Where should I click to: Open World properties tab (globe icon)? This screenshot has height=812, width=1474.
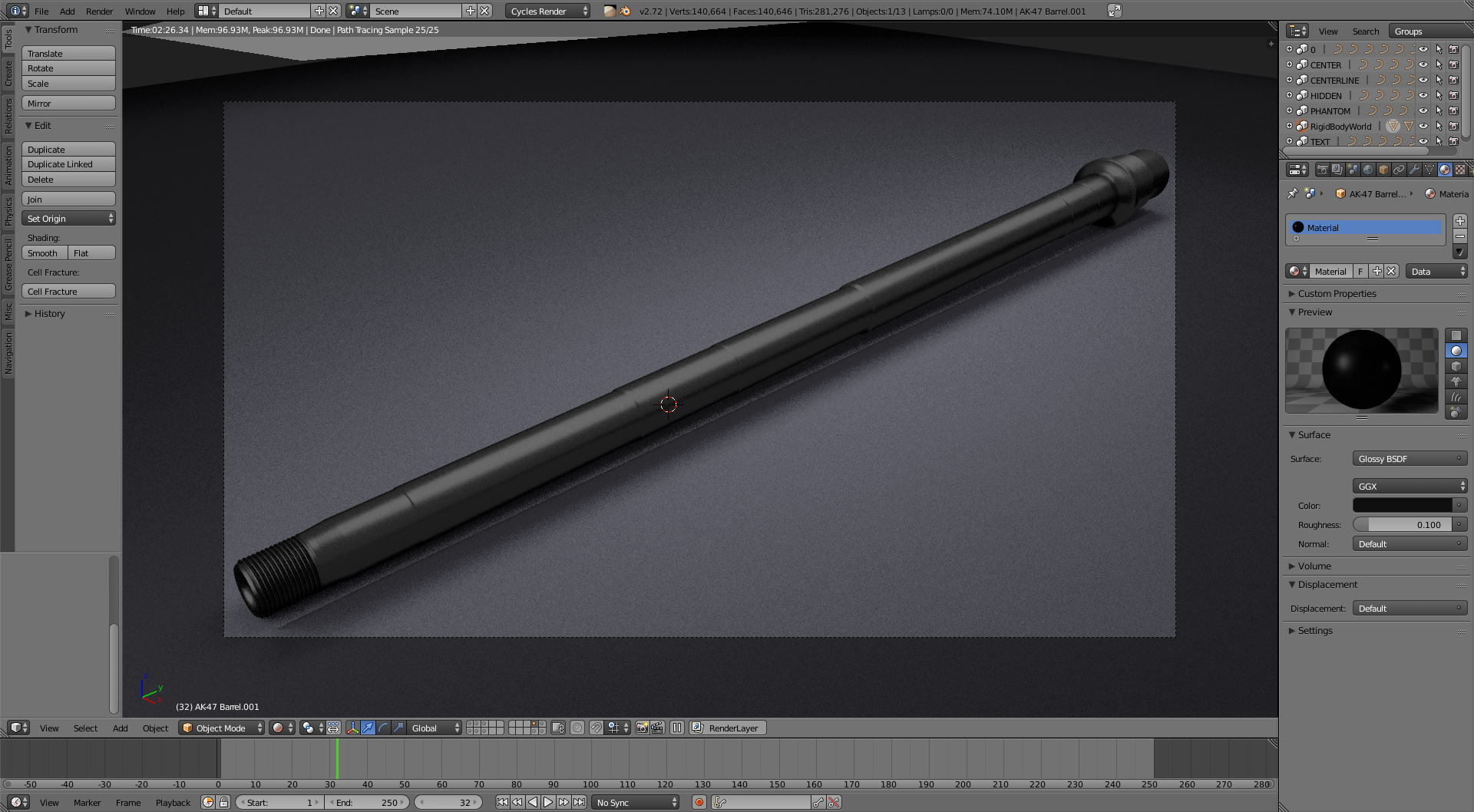1368,170
